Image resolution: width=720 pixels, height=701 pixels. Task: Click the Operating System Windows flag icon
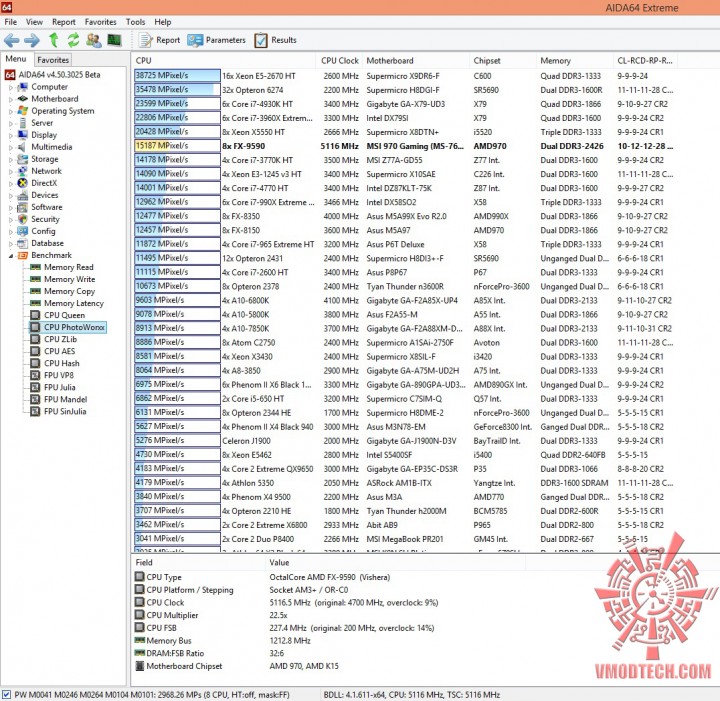tap(22, 111)
